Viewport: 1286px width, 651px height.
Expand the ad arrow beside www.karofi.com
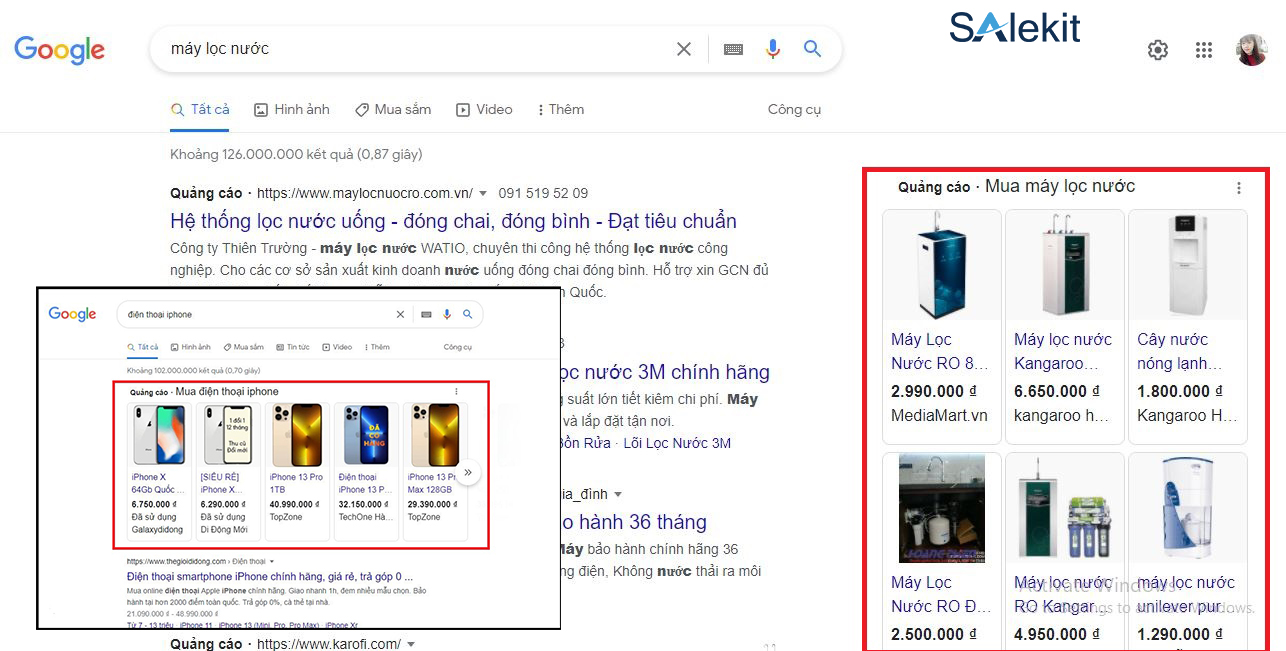coord(412,644)
